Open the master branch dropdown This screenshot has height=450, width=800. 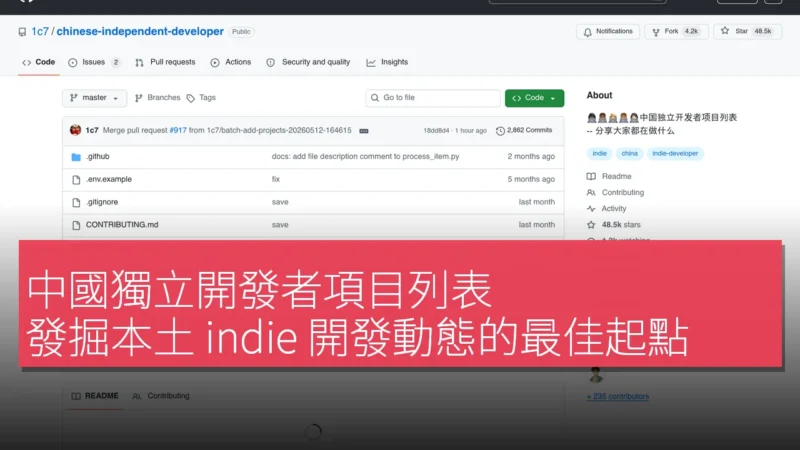[x=94, y=98]
